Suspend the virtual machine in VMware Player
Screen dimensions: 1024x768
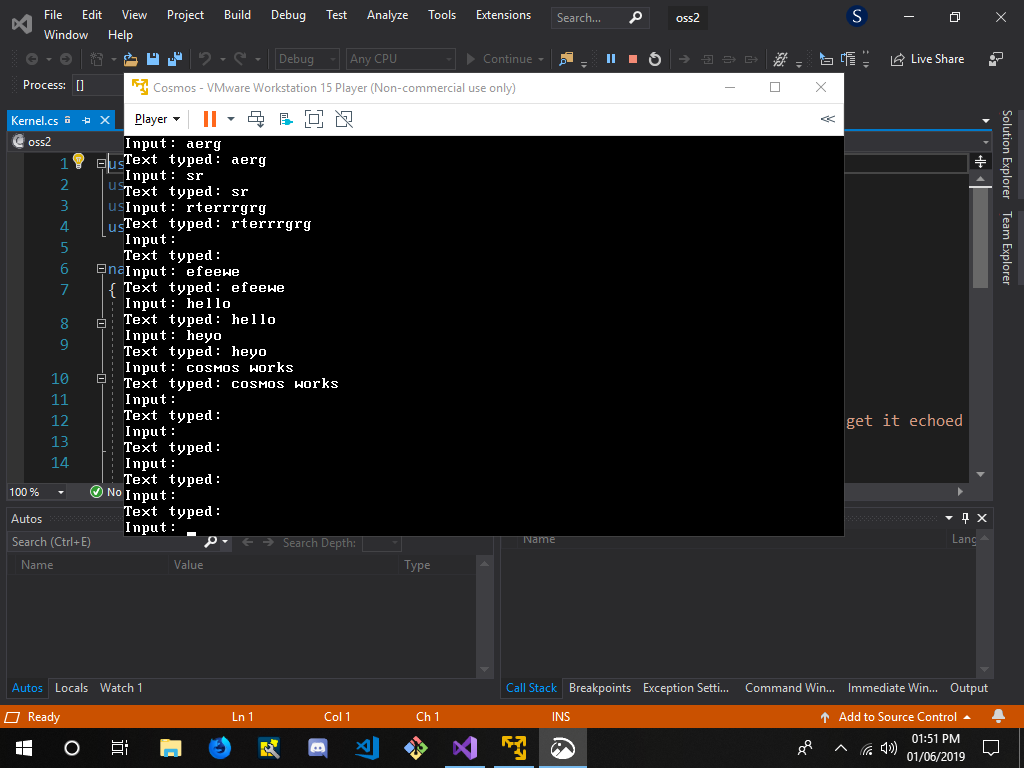coord(210,118)
